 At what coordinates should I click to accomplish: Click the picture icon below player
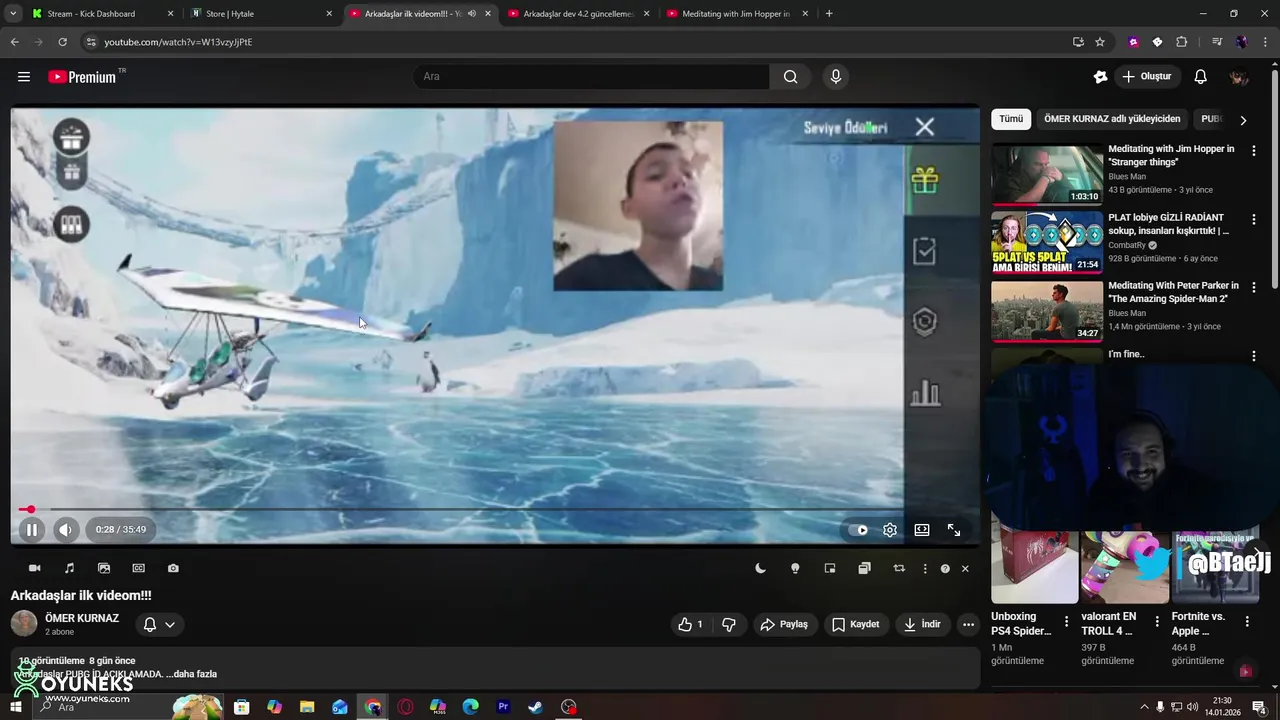(104, 568)
